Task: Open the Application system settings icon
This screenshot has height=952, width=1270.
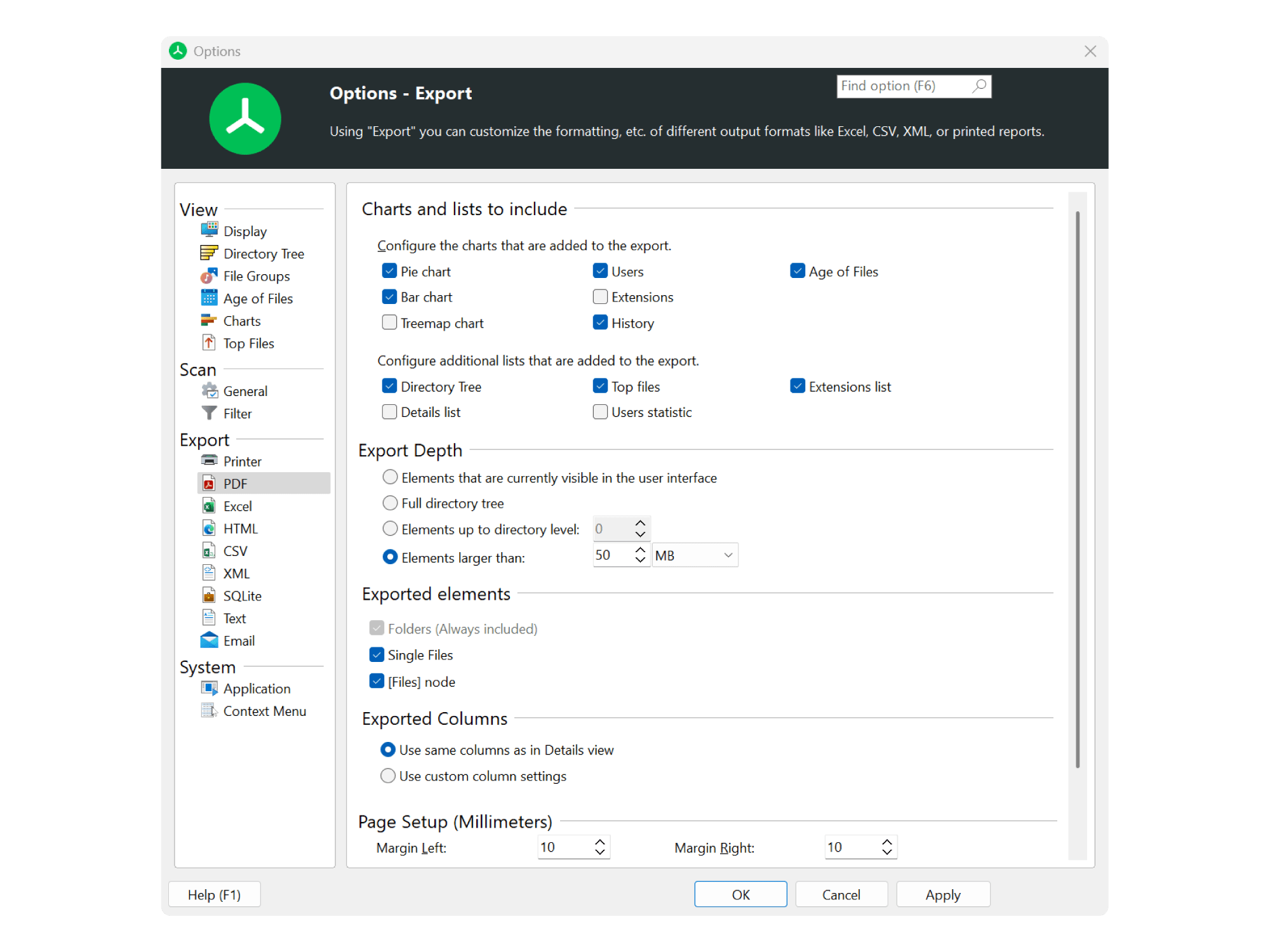Action: coord(210,688)
